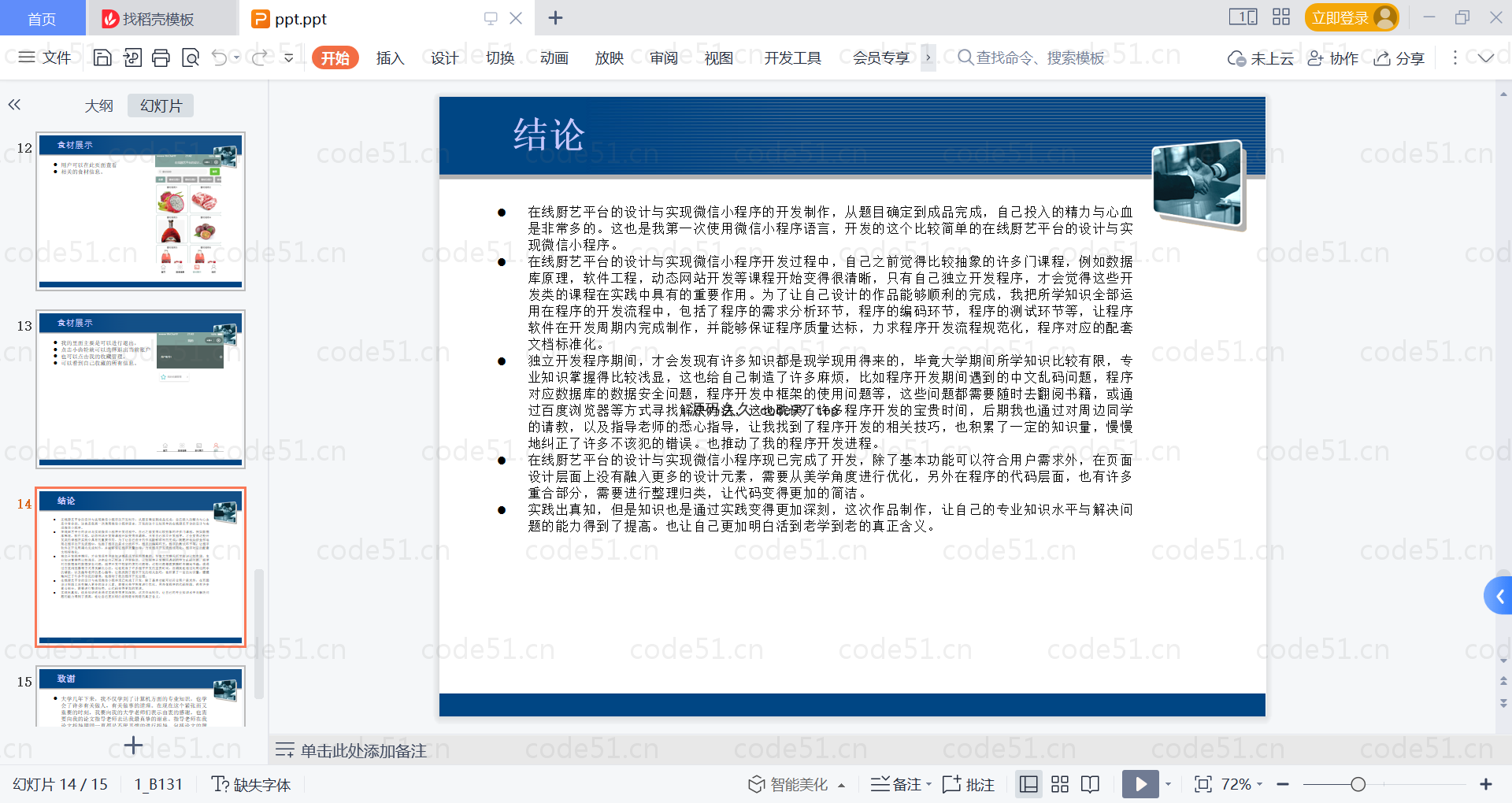Viewport: 1512px width, 803px height.
Task: Switch to the 切换 tab
Action: click(500, 57)
